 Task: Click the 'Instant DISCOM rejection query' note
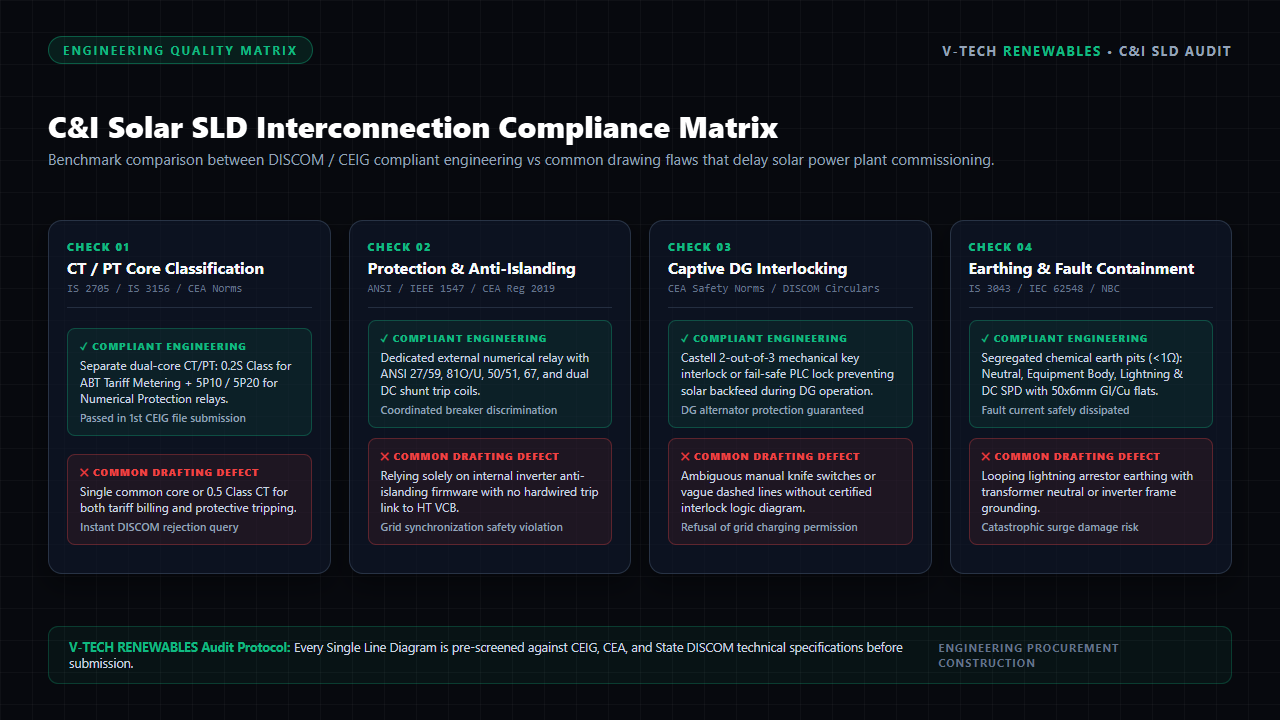[x=159, y=527]
